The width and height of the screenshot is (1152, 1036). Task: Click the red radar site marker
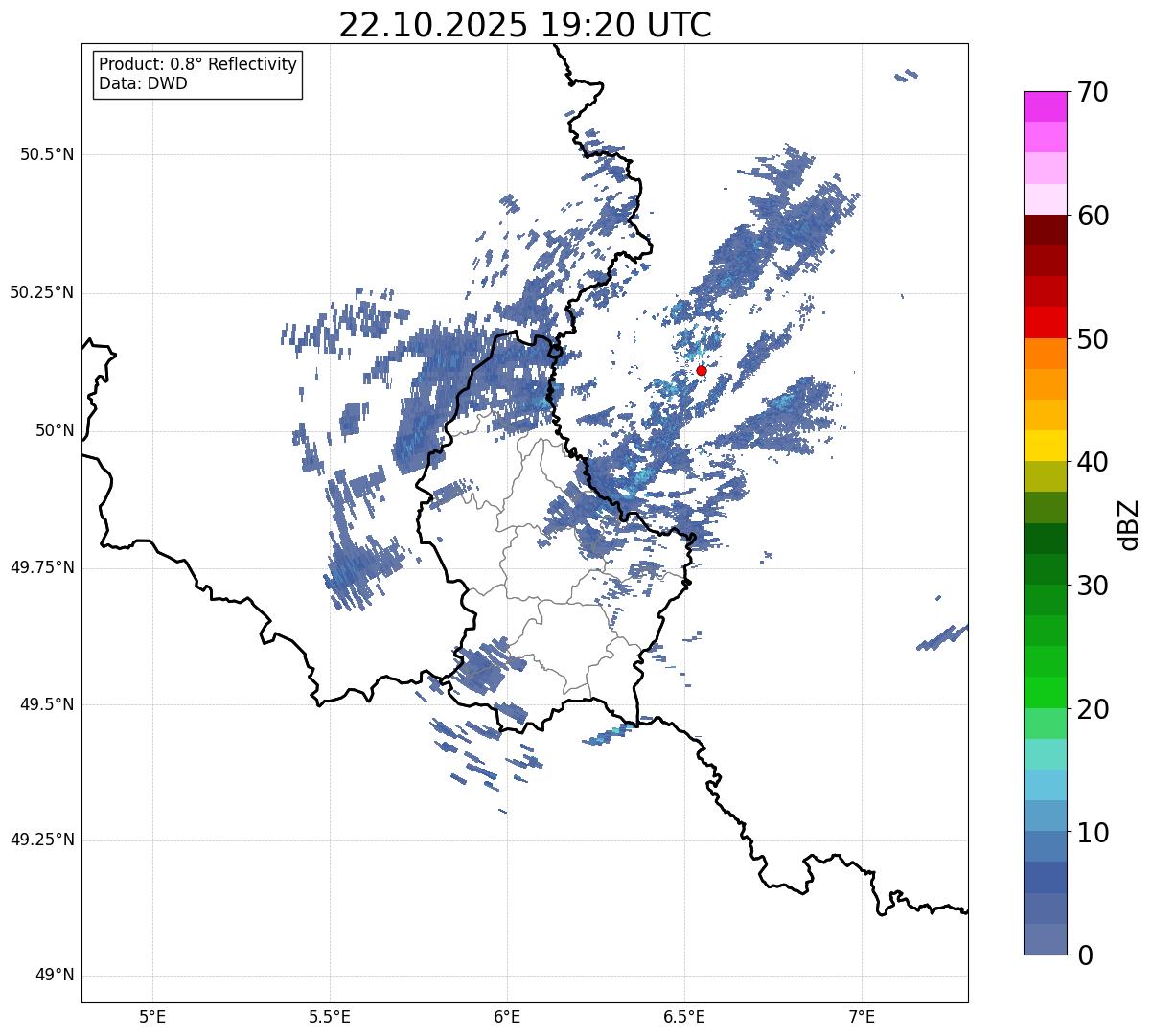tap(701, 370)
